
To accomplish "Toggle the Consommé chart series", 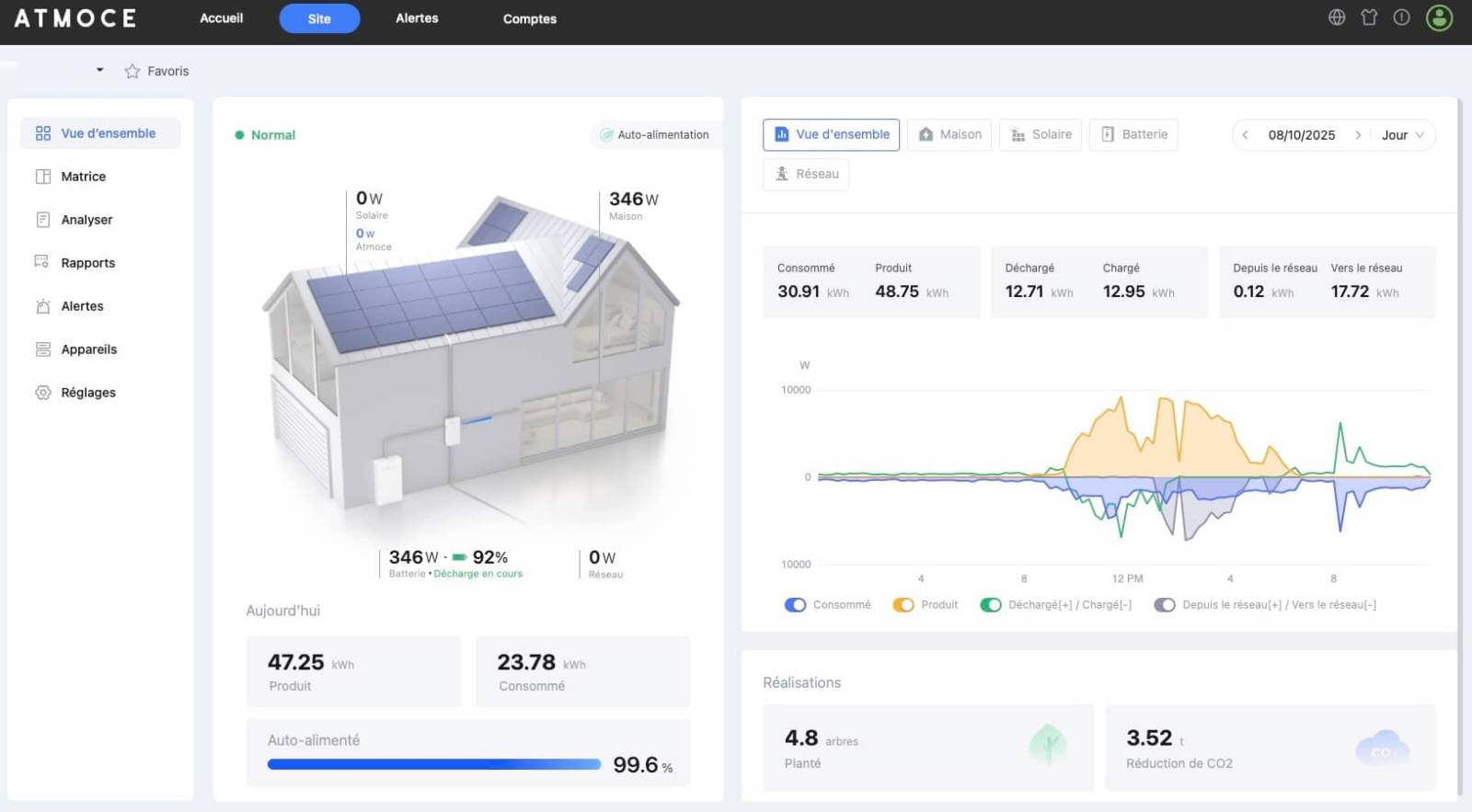I will point(795,605).
